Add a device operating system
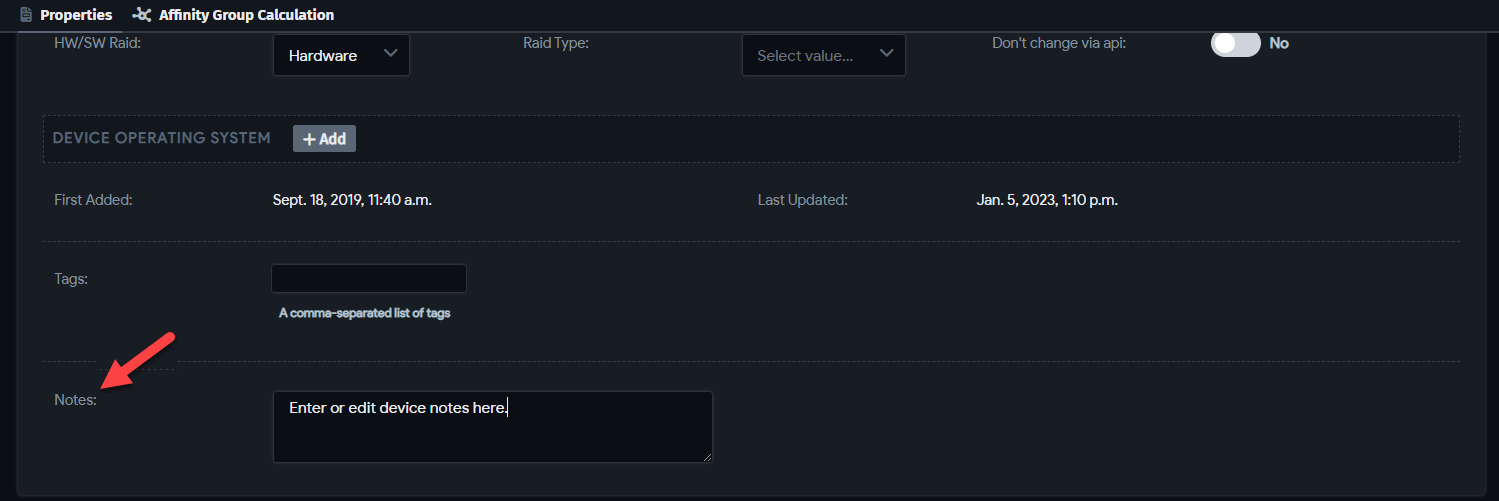 click(x=324, y=139)
